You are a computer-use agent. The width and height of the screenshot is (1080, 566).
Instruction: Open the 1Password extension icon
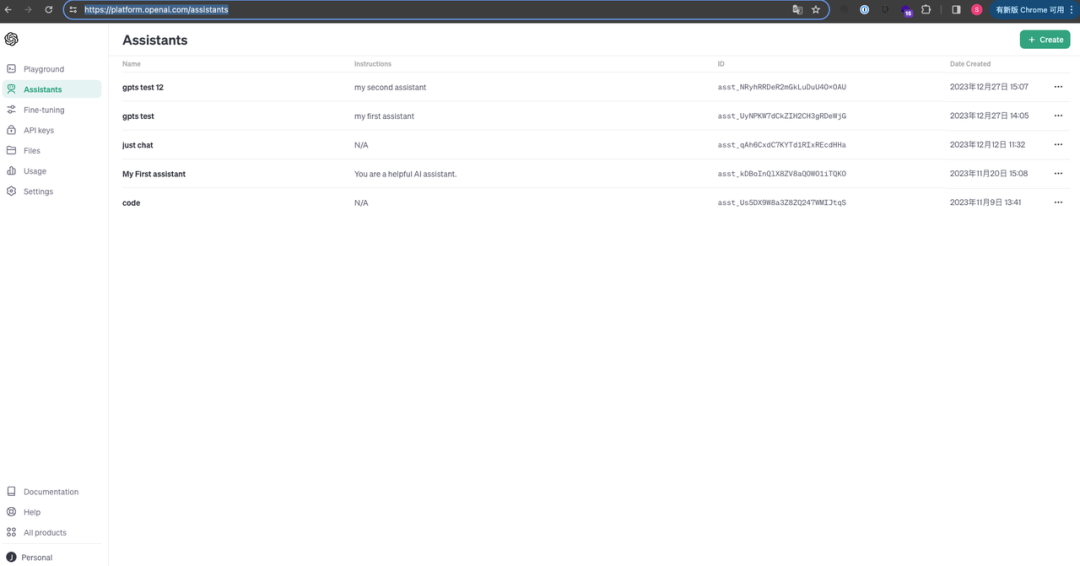(x=864, y=10)
